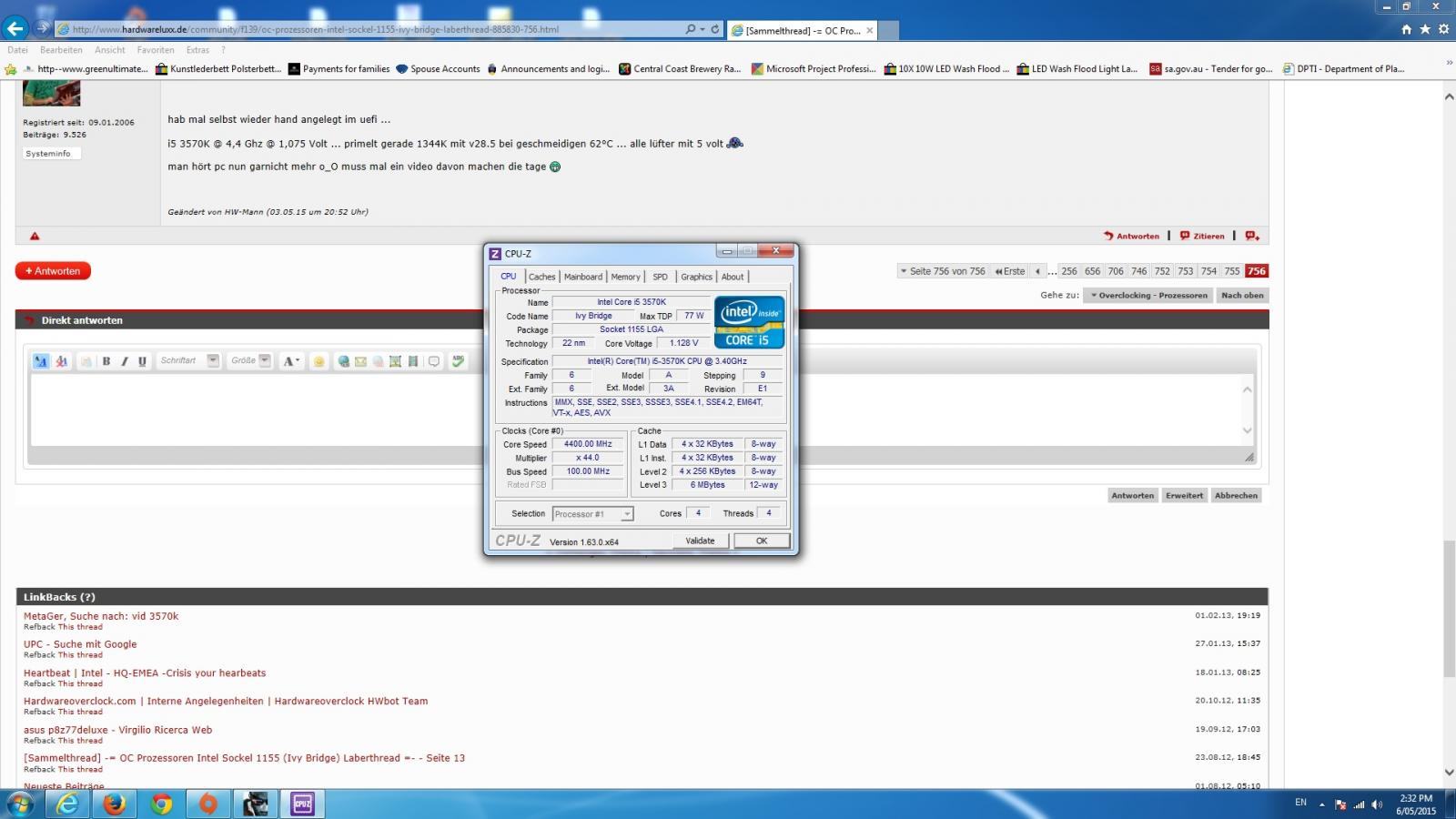Image resolution: width=1456 pixels, height=819 pixels.
Task: Go to the Erste first page link
Action: point(1010,271)
